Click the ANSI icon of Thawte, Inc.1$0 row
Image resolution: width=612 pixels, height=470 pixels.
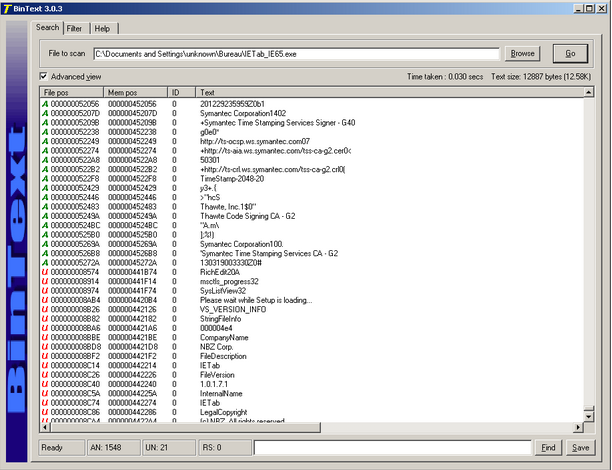pos(45,207)
